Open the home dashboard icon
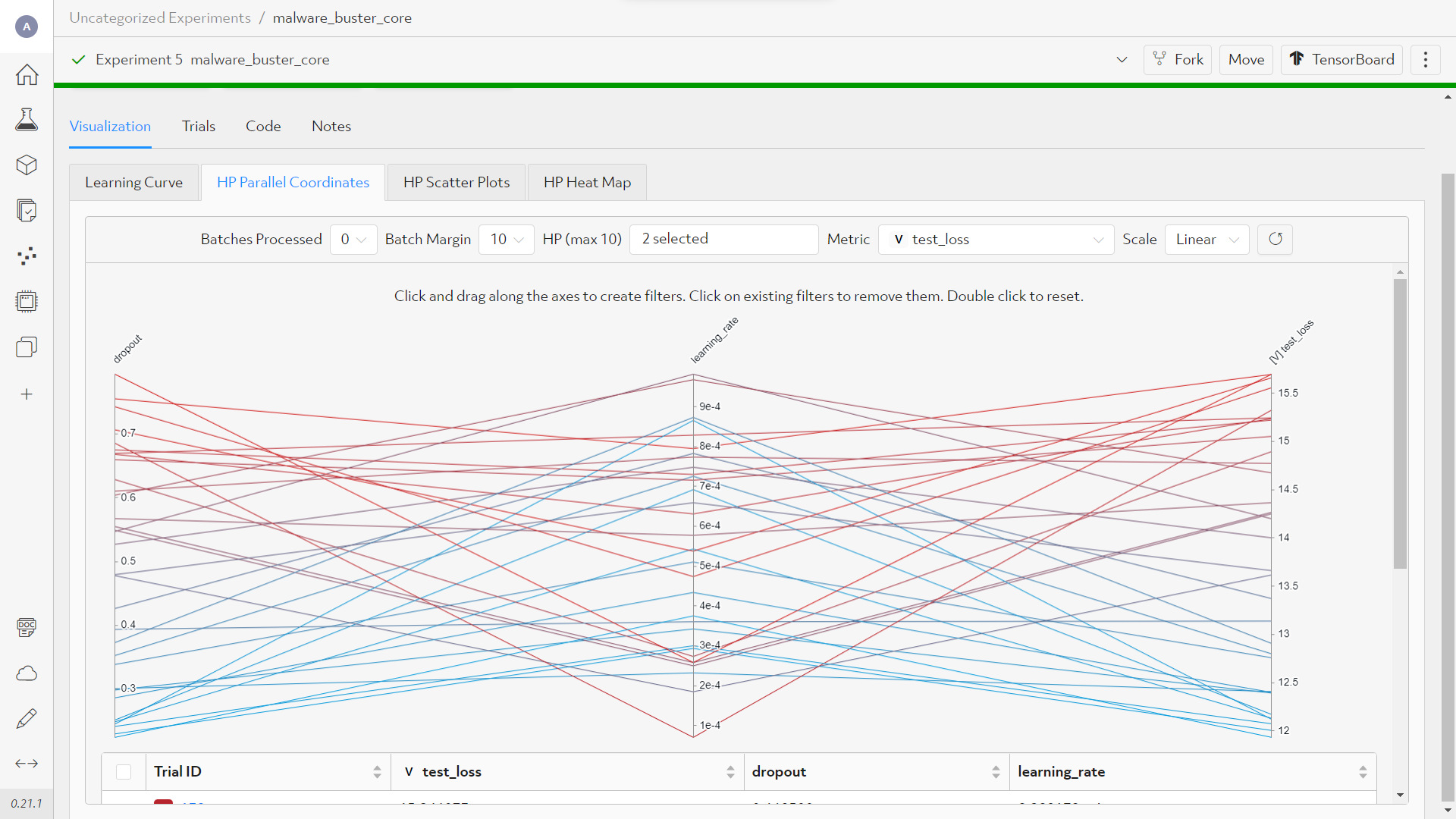The width and height of the screenshot is (1456, 819). 27,74
